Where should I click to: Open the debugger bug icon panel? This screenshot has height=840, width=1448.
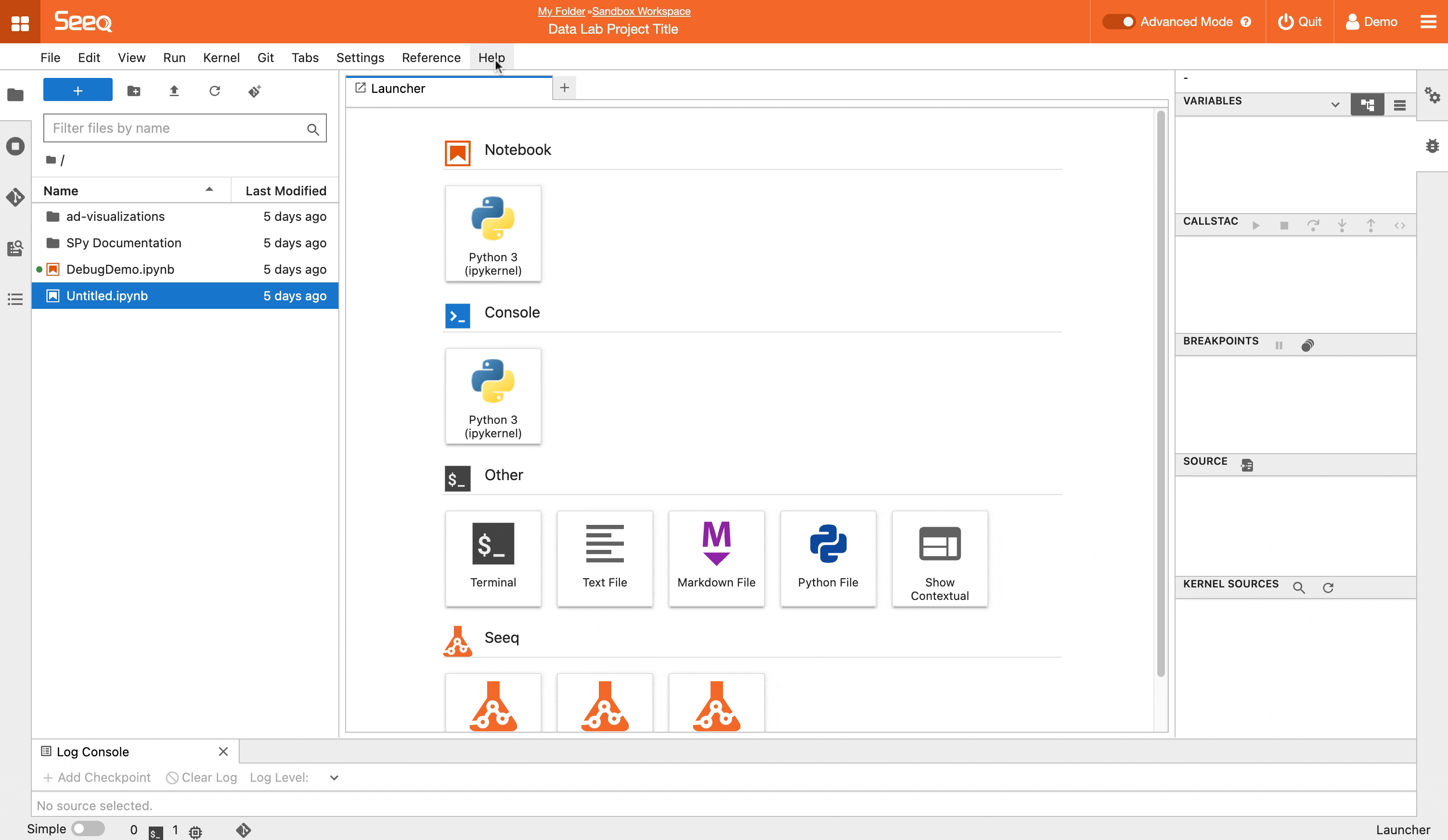pyautogui.click(x=1432, y=146)
